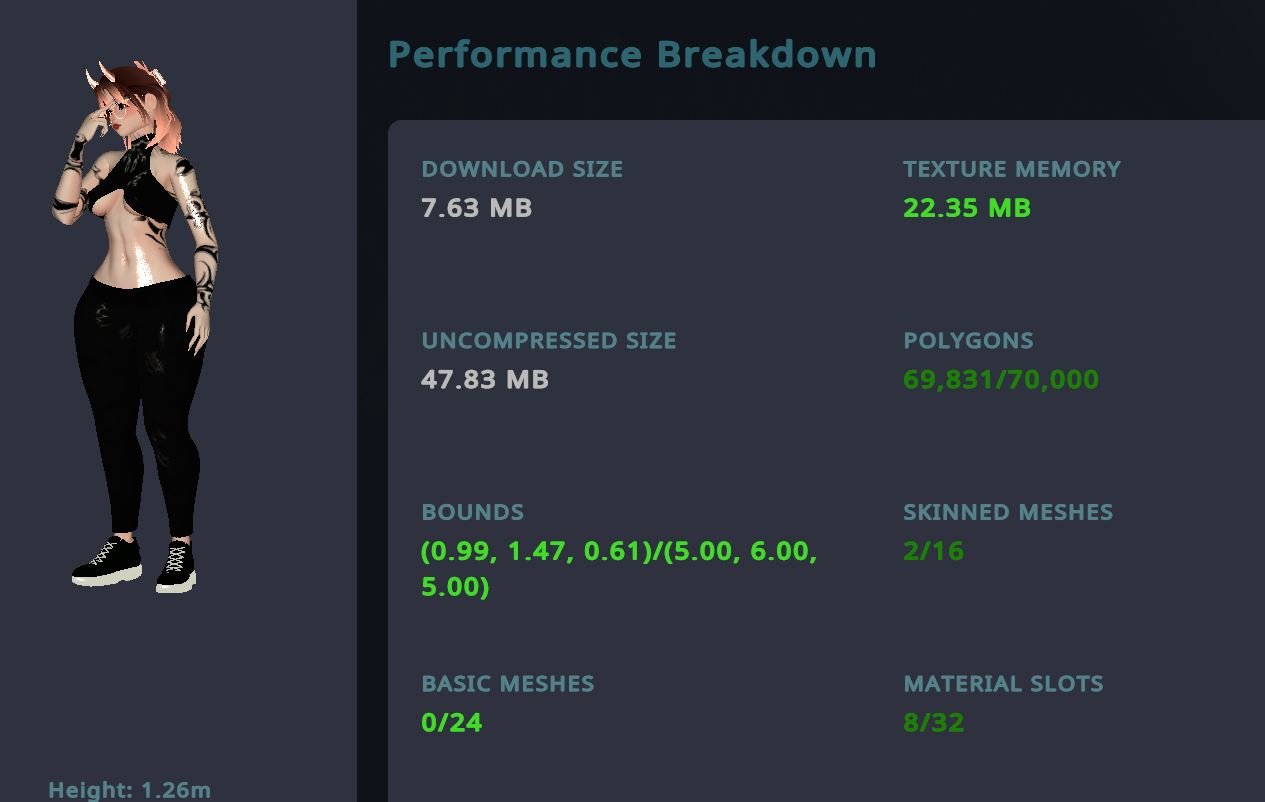Image resolution: width=1265 pixels, height=802 pixels.
Task: Select the DOWNLOAD SIZE label
Action: [522, 169]
